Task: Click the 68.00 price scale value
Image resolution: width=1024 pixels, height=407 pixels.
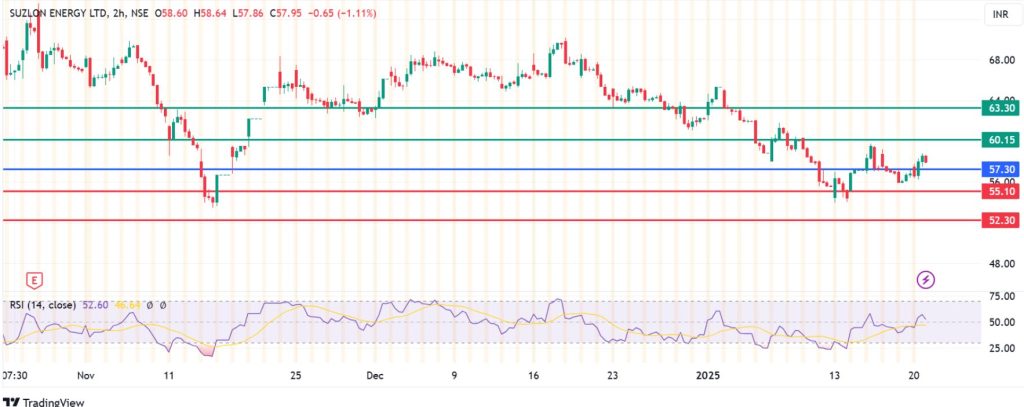Action: click(1001, 60)
